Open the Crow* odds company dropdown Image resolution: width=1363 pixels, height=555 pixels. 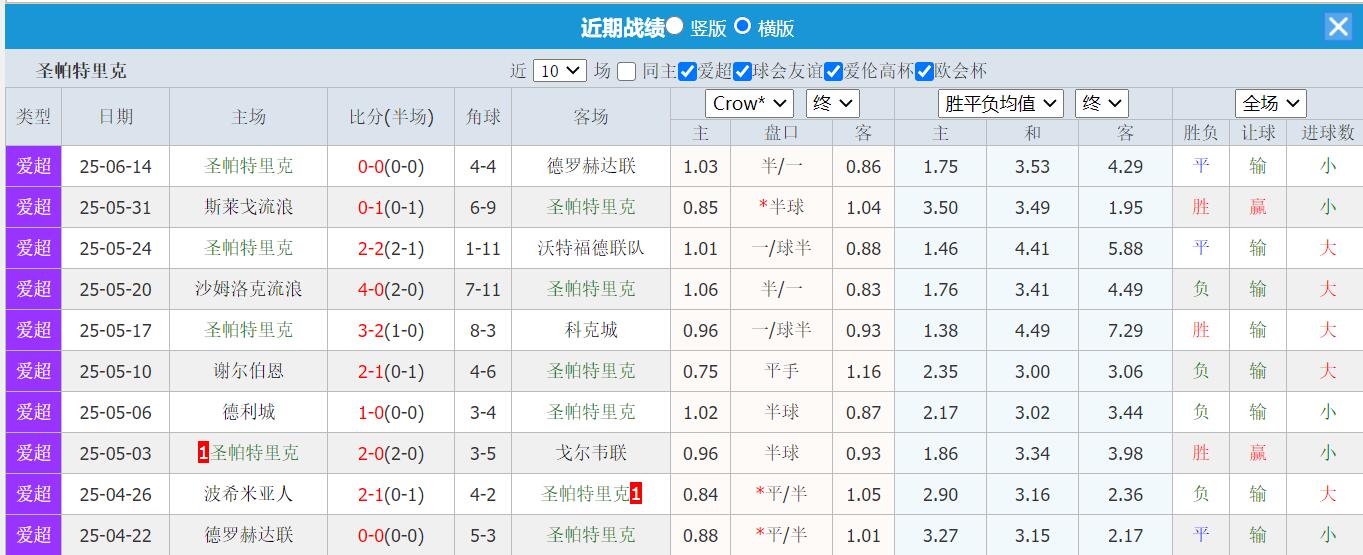click(749, 103)
